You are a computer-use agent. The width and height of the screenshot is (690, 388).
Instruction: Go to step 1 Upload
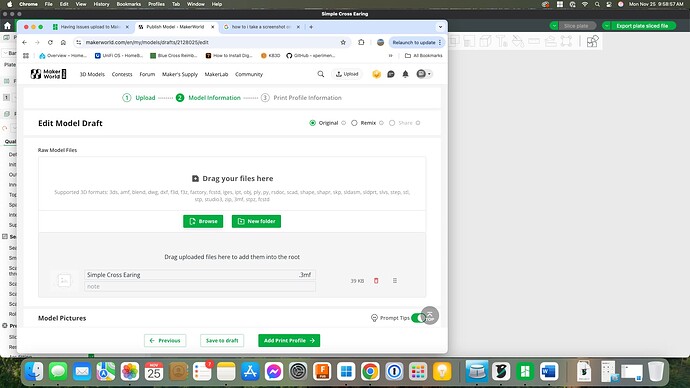(x=139, y=98)
